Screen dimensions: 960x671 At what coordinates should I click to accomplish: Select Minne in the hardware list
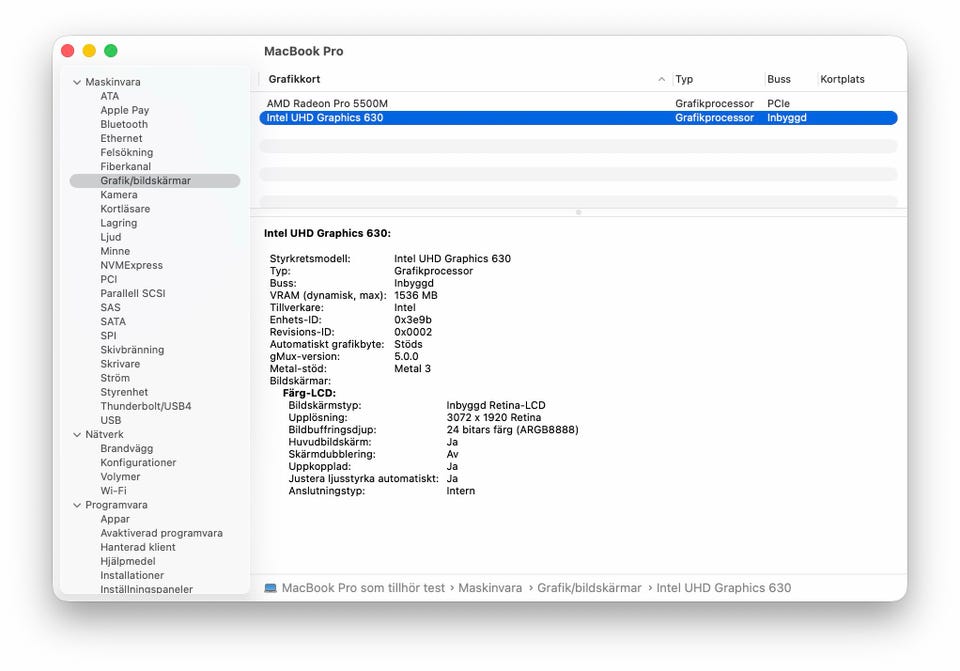click(115, 251)
